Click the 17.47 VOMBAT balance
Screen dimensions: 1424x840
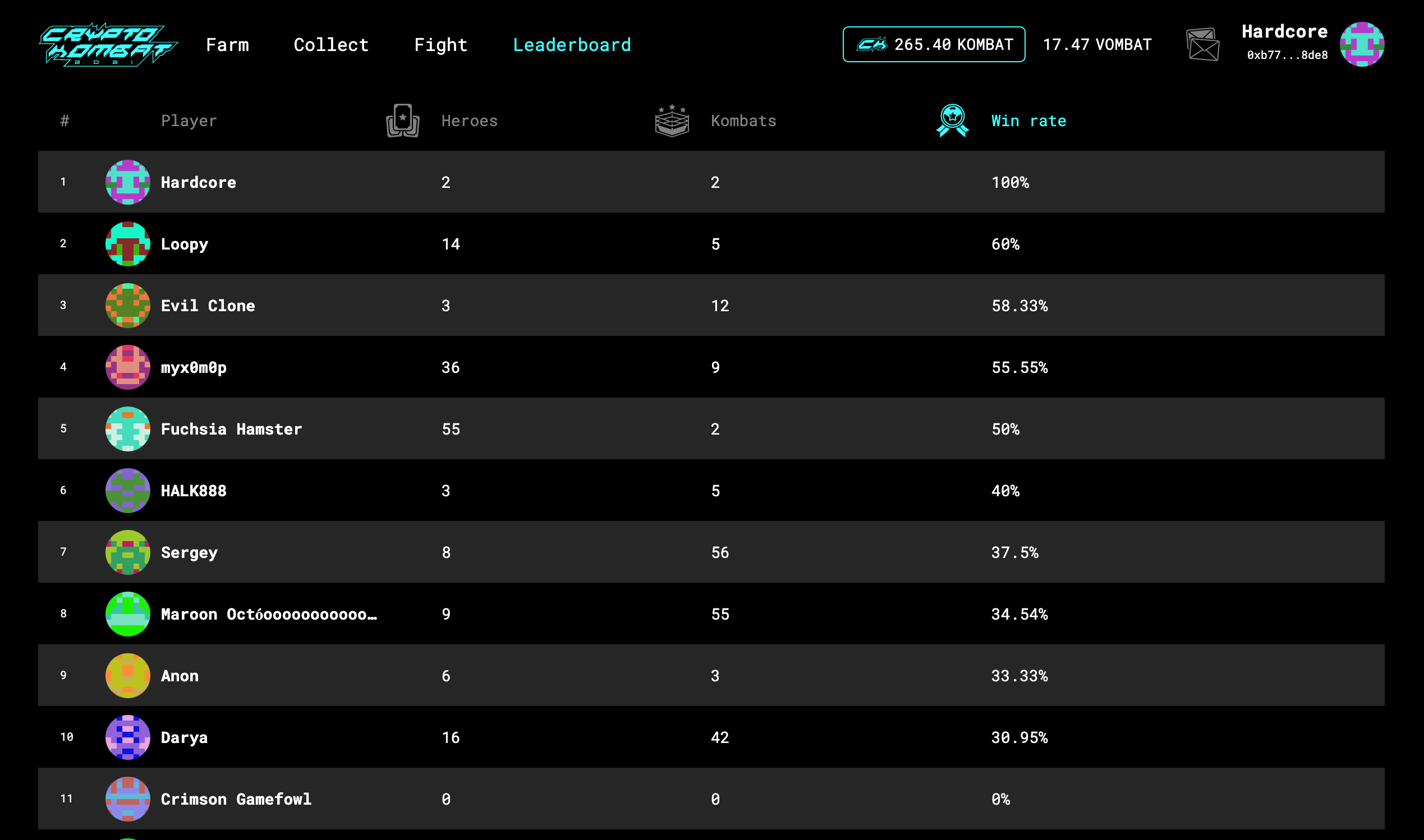[1097, 45]
